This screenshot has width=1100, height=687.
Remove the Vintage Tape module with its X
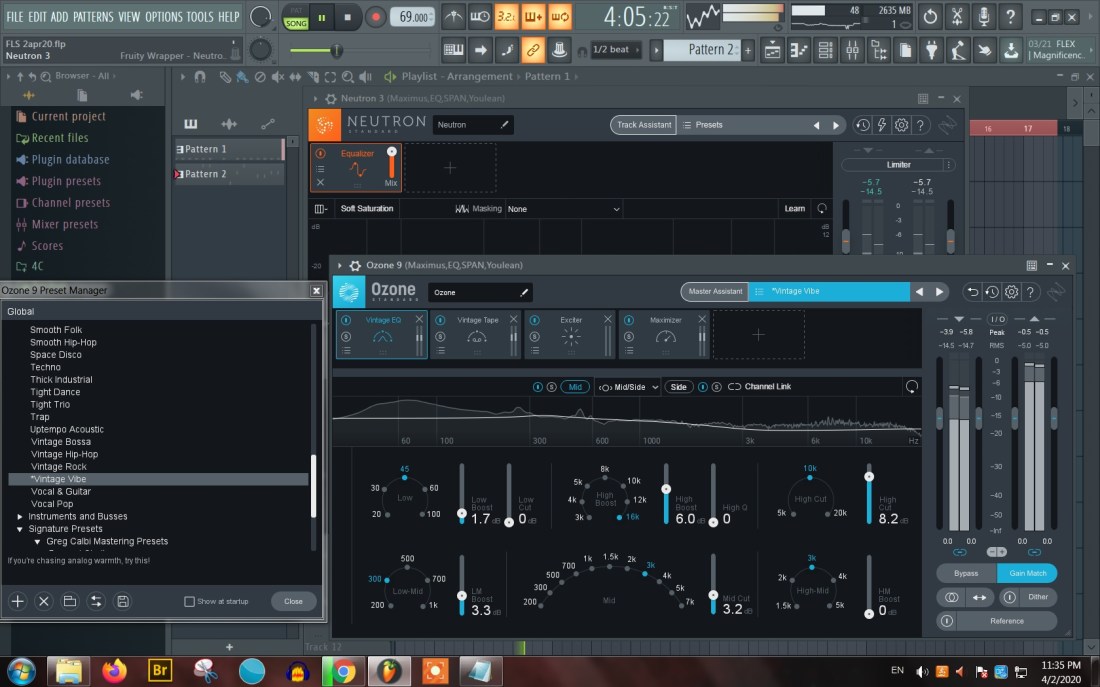point(515,319)
